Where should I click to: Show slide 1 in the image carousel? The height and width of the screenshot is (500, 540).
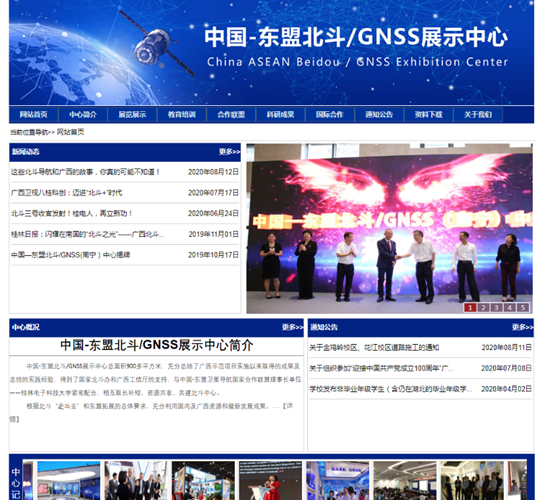tap(470, 308)
